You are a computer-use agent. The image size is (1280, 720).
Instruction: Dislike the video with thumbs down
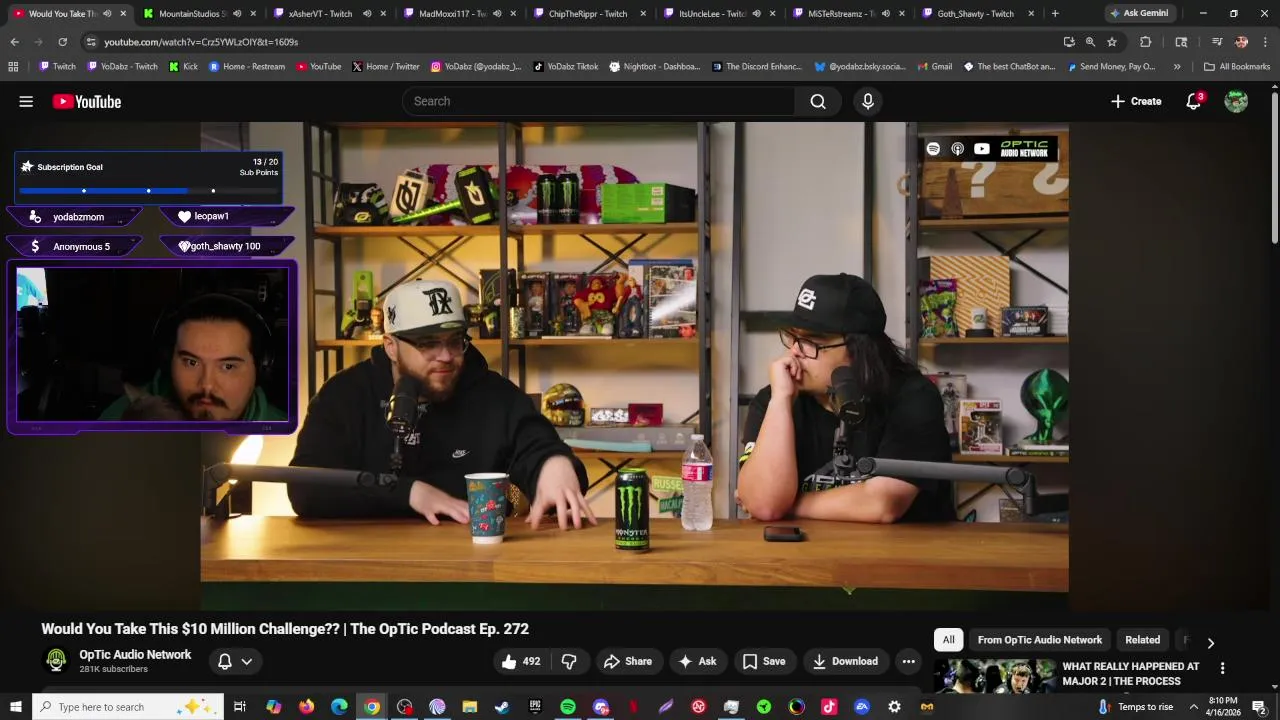569,661
